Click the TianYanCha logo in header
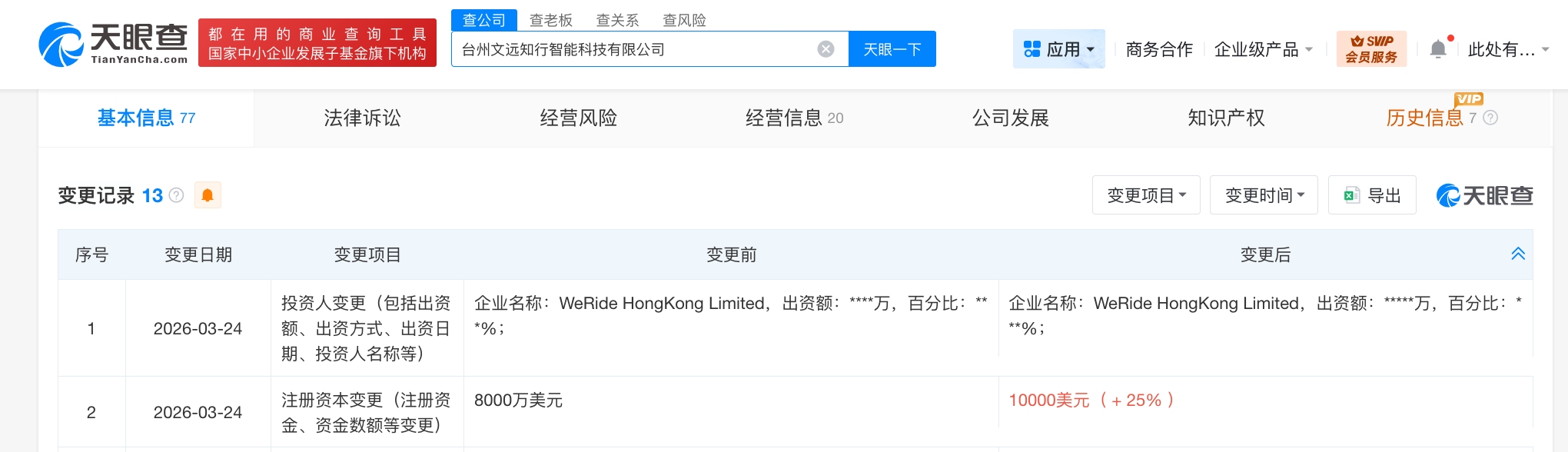Screen dimensions: 1568x452 (x=113, y=44)
